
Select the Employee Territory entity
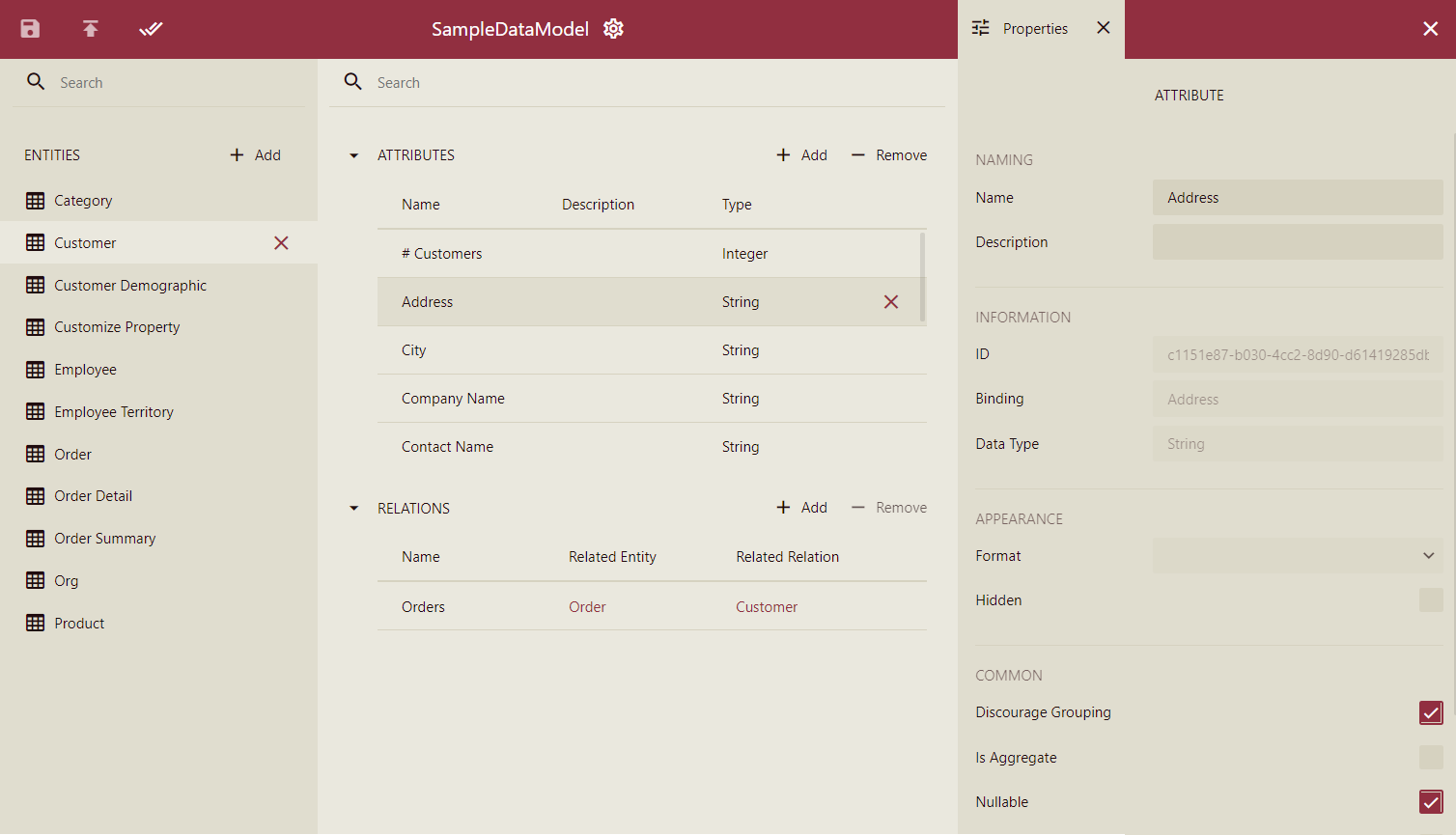(x=114, y=412)
